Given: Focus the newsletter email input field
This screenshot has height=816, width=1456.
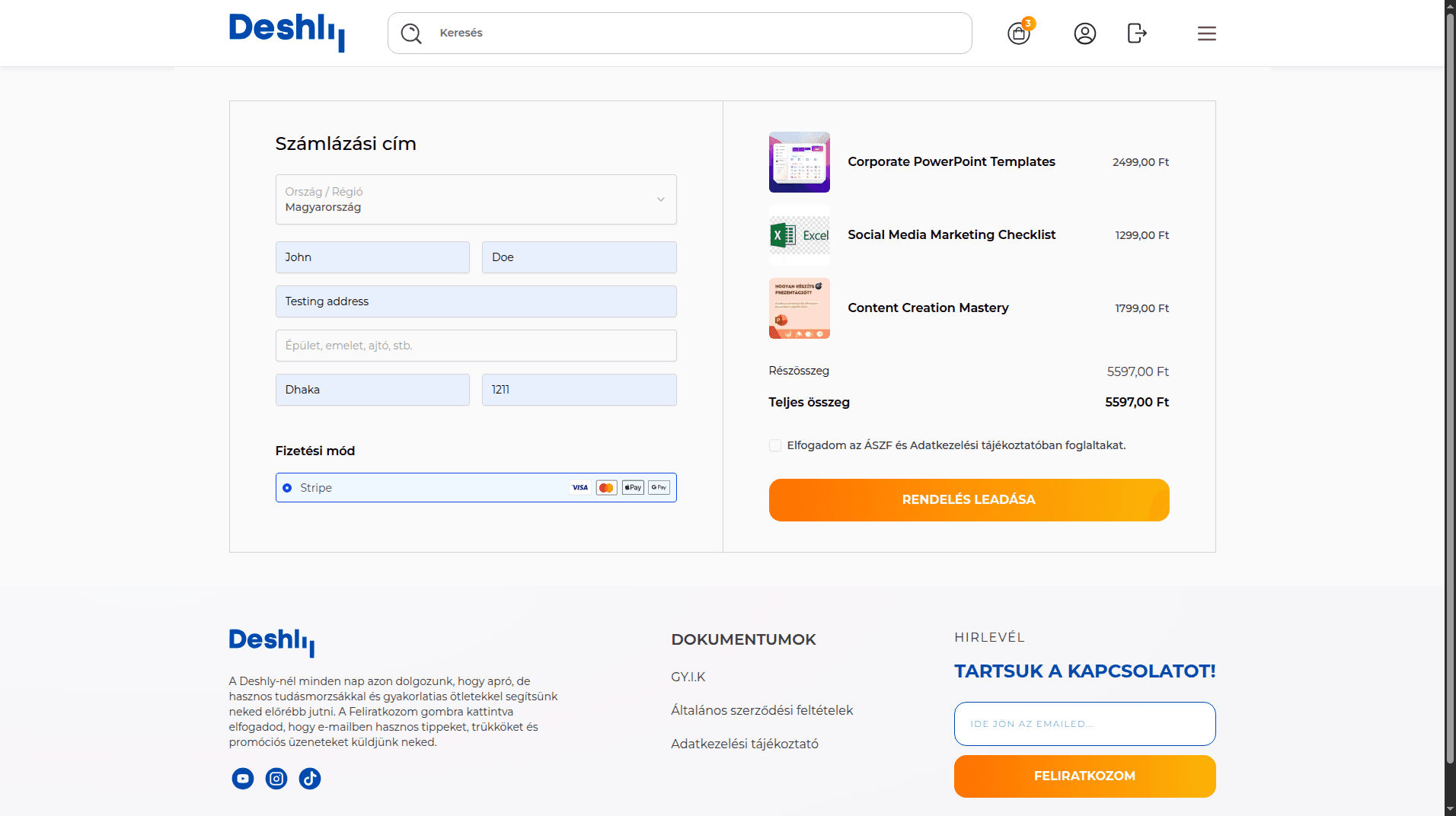Looking at the screenshot, I should (x=1084, y=724).
